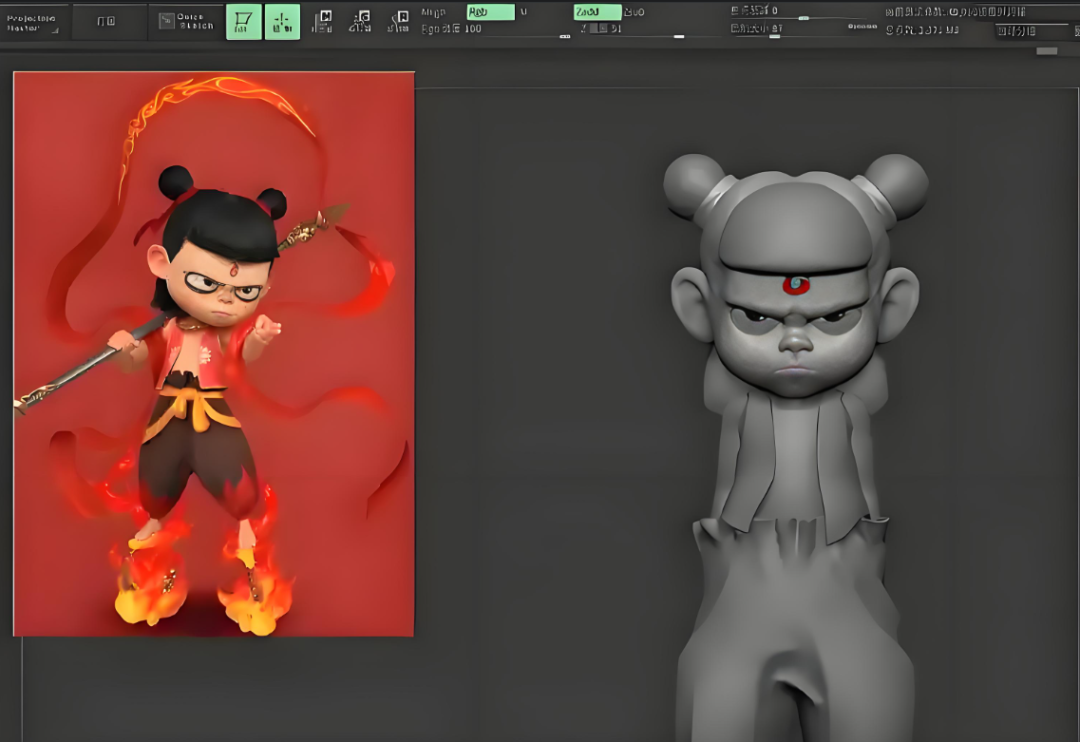Toggle the Draw mode icon
Screen dimensions: 1080x742
[282, 22]
